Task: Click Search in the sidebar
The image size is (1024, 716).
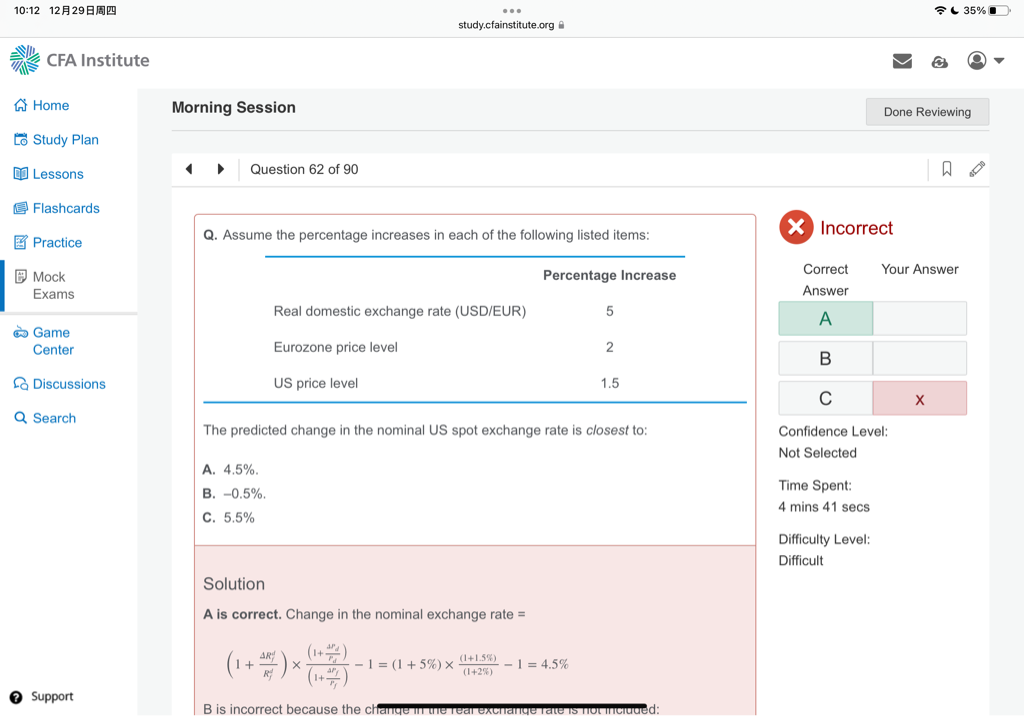Action: [53, 418]
